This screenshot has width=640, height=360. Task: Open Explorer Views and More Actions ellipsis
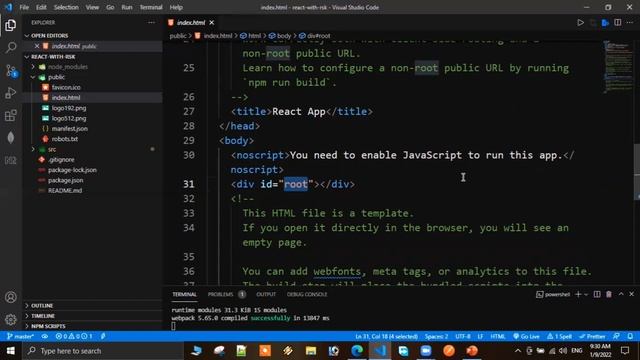coord(151,22)
